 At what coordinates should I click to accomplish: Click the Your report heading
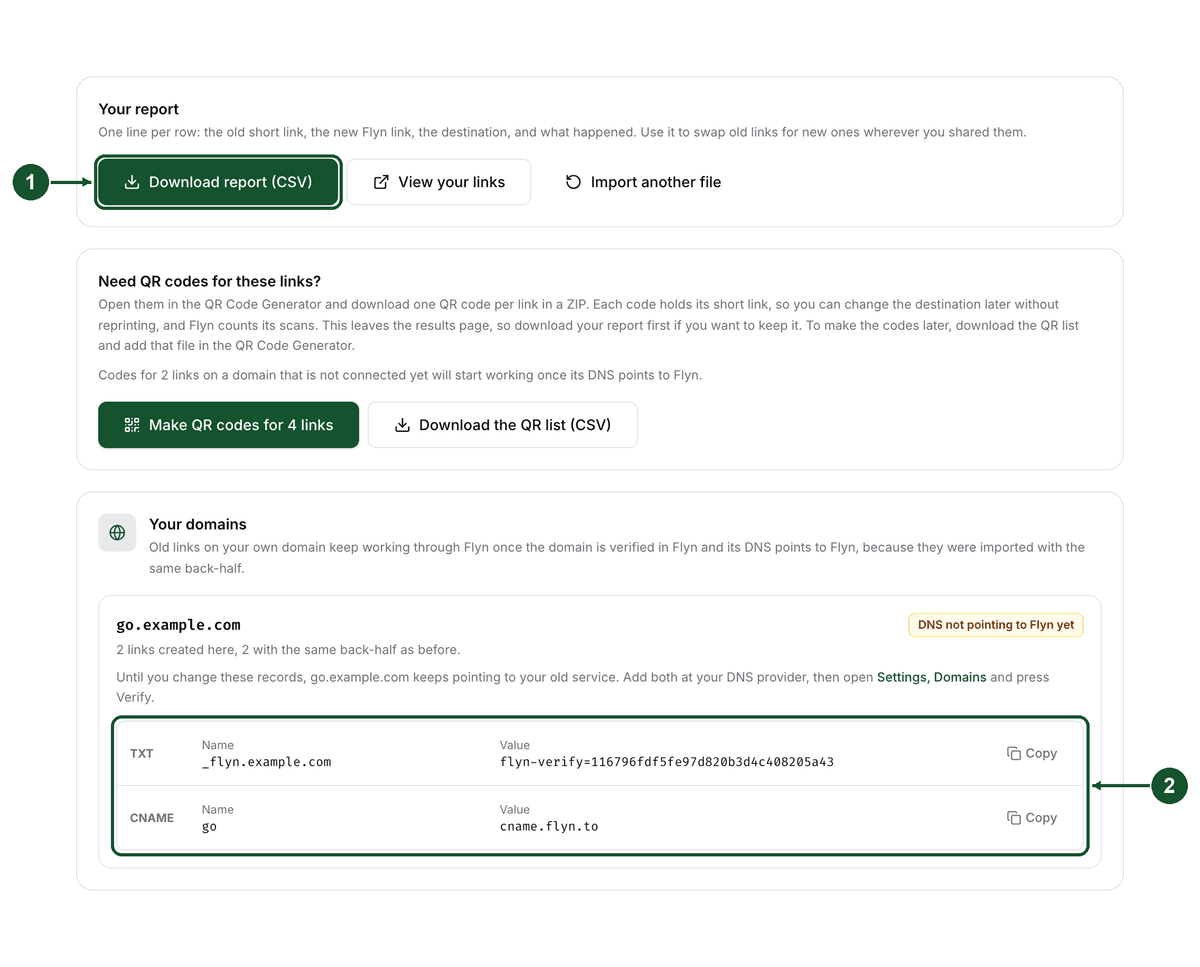pos(139,109)
